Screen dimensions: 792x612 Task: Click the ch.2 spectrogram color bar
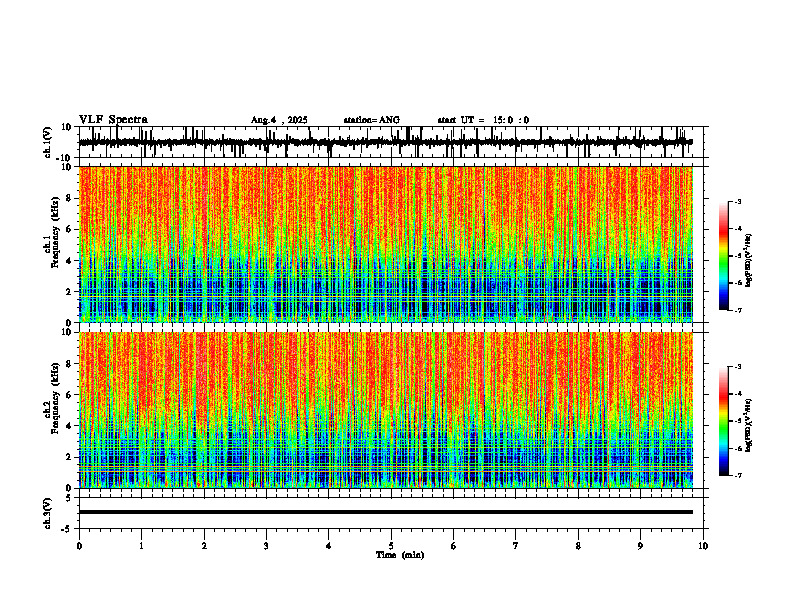tap(724, 421)
